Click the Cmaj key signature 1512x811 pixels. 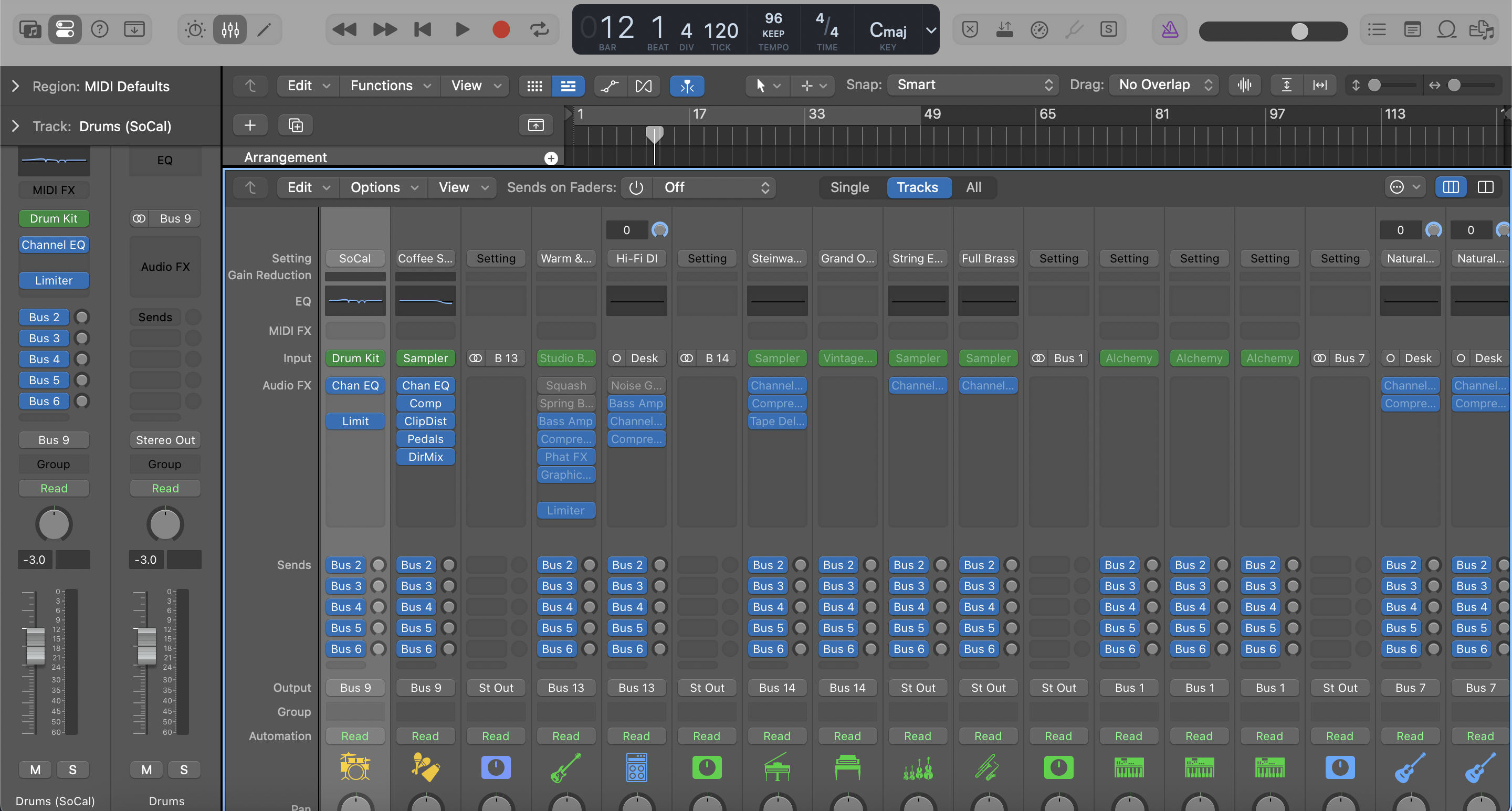point(887,30)
